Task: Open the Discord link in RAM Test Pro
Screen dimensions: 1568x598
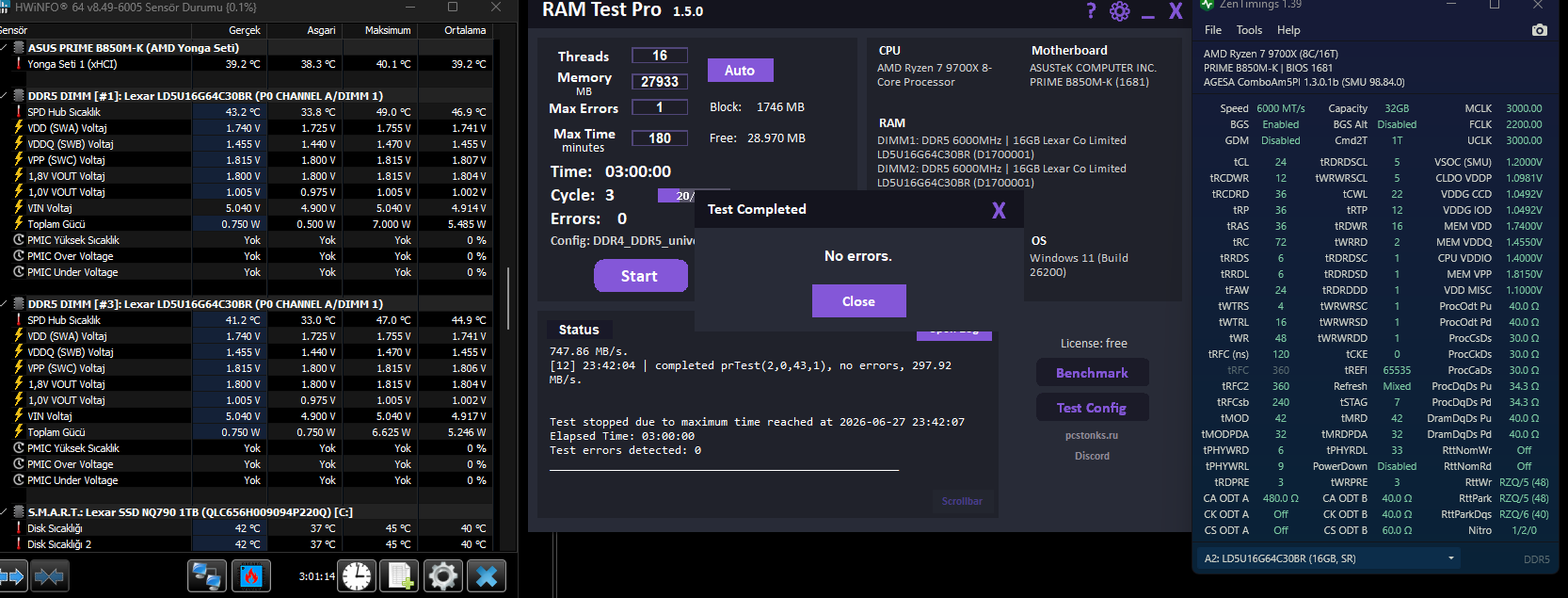Action: (x=1092, y=456)
